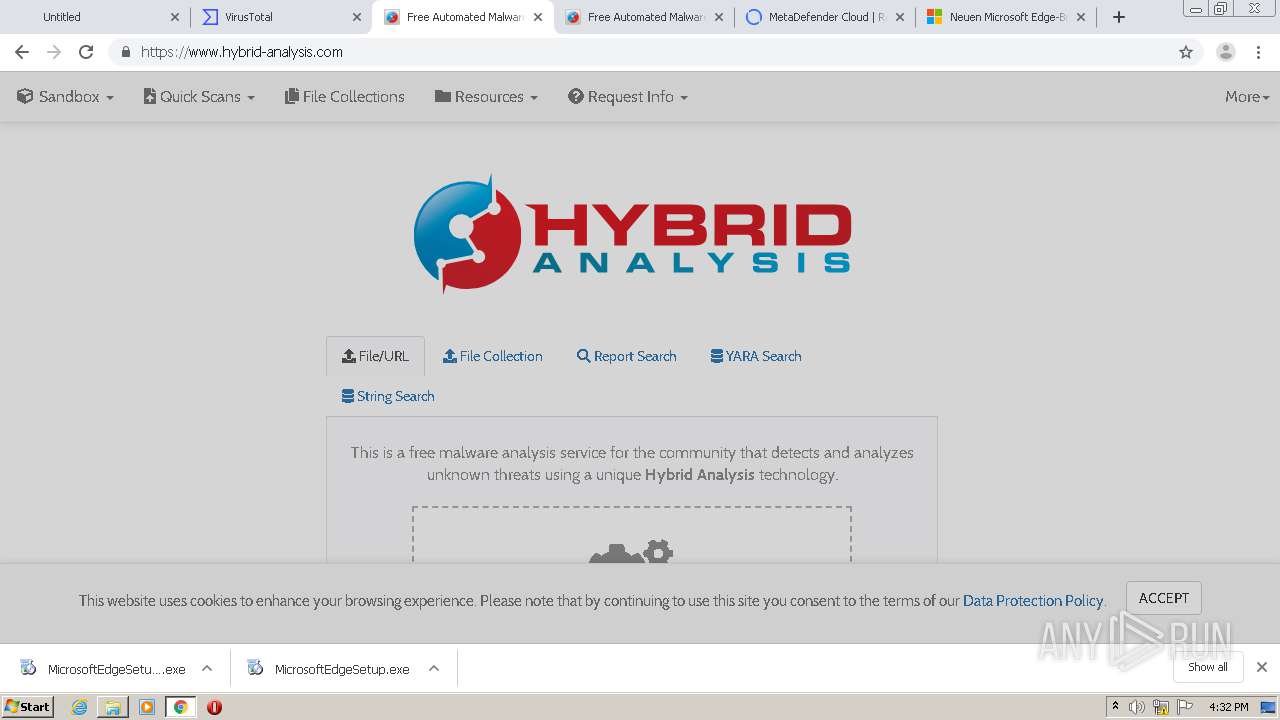Screen dimensions: 1280x720
Task: Open the Data Protection Policy link
Action: click(x=1033, y=601)
